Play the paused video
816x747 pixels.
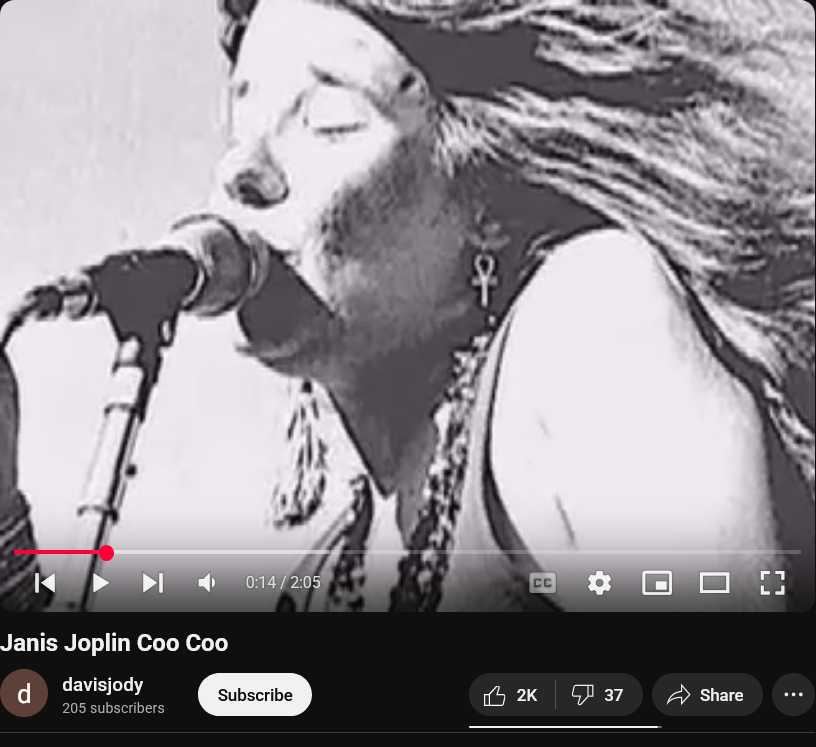pos(100,583)
